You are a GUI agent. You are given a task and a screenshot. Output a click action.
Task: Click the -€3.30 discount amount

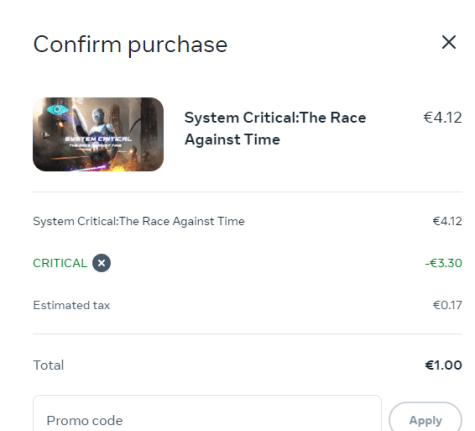pyautogui.click(x=444, y=263)
